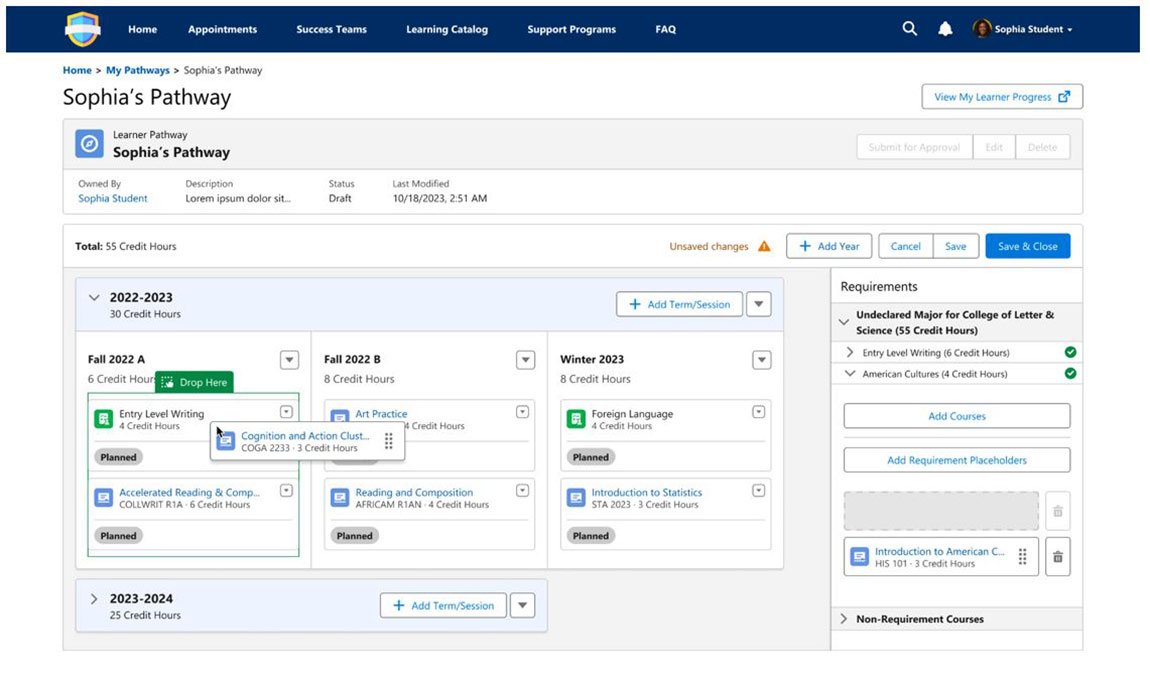Image resolution: width=1150 pixels, height=678 pixels.
Task: Open the Learning Catalog menu
Action: tap(446, 29)
